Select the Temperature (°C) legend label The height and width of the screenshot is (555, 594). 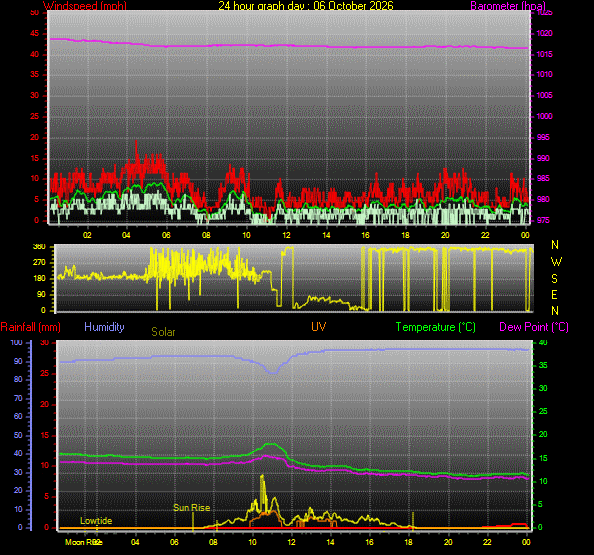point(436,327)
